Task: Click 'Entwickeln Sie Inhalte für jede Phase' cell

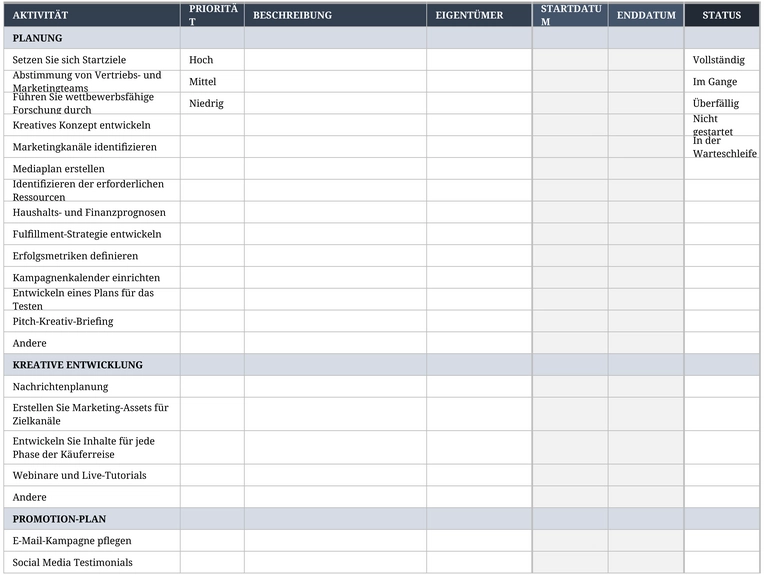Action: pos(92,448)
